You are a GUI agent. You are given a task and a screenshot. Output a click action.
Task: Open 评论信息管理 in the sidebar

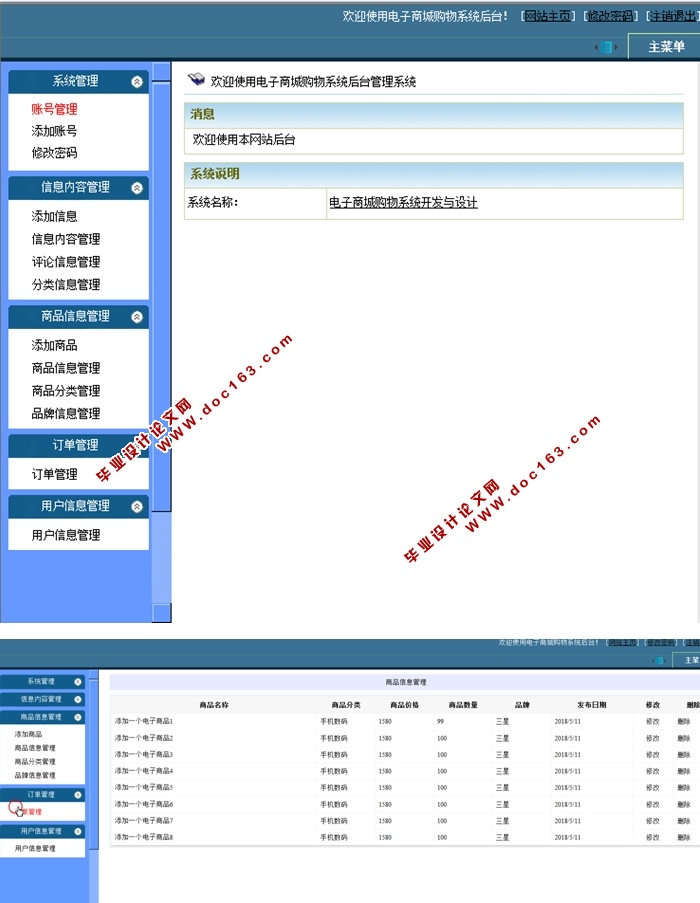66,262
